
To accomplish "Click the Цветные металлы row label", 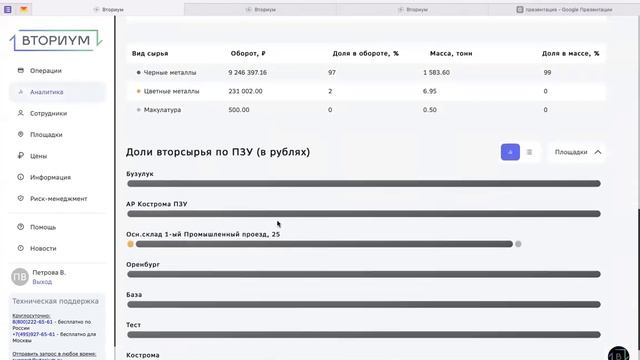I will pyautogui.click(x=171, y=91).
